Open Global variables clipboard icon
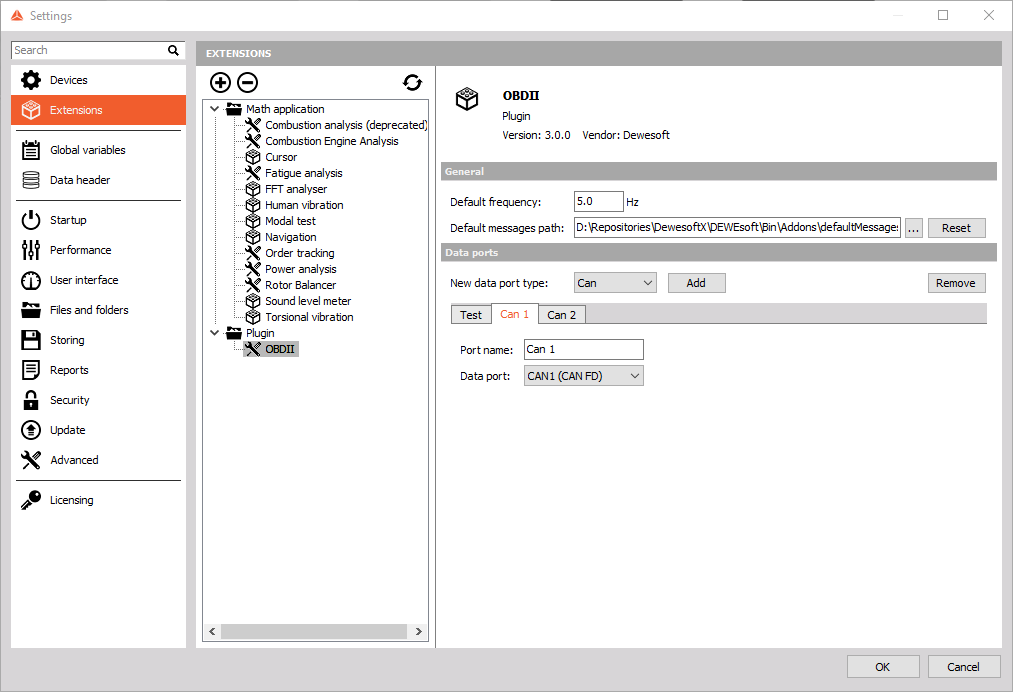Image resolution: width=1013 pixels, height=692 pixels. coord(30,150)
